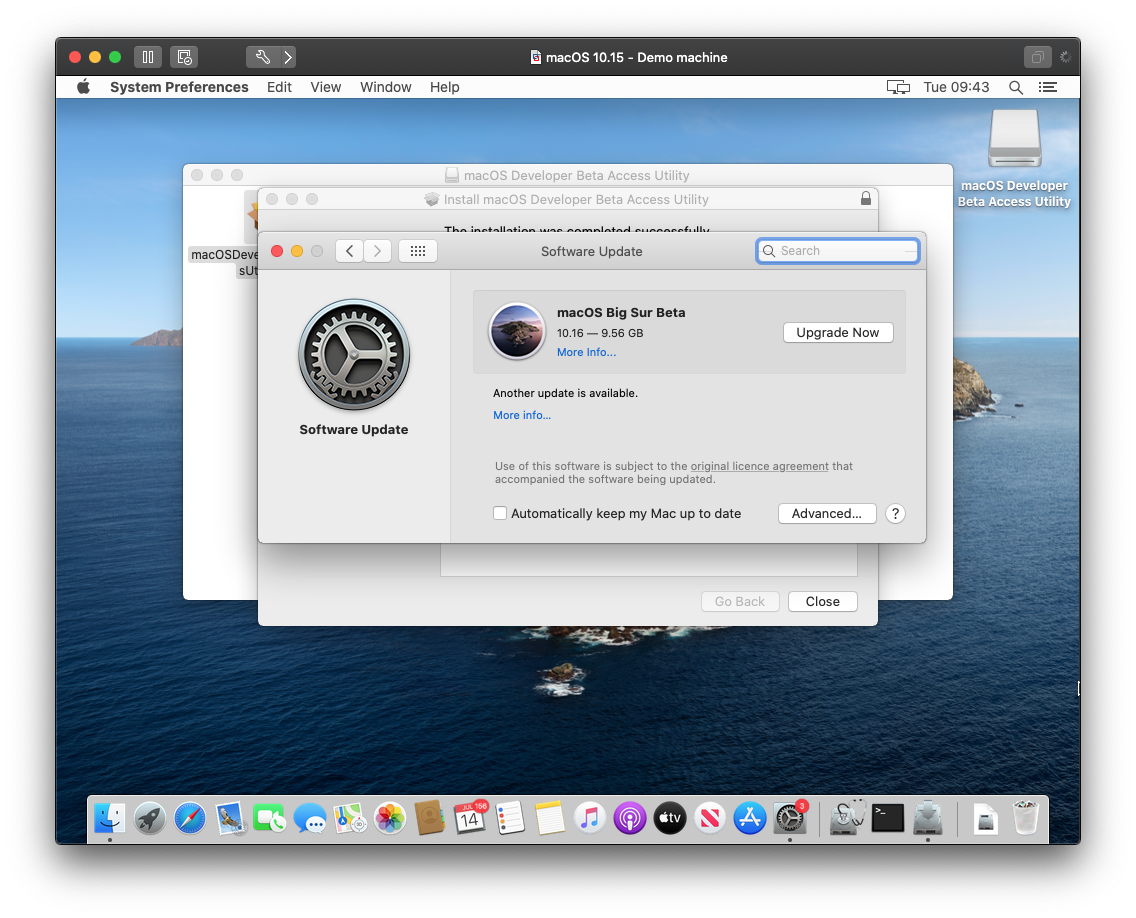
Task: Click the Upgrade Now button
Action: (x=838, y=333)
